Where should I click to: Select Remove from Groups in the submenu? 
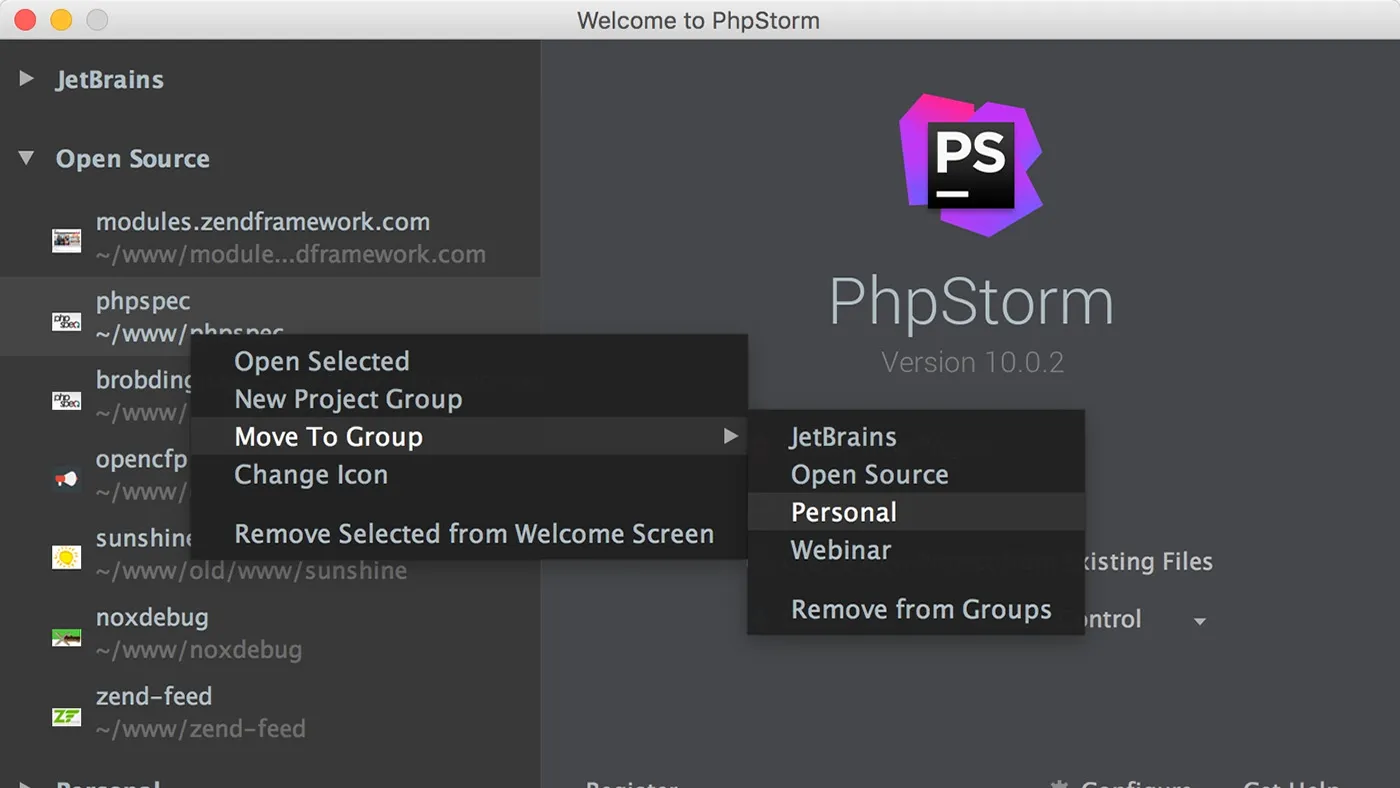coord(920,609)
